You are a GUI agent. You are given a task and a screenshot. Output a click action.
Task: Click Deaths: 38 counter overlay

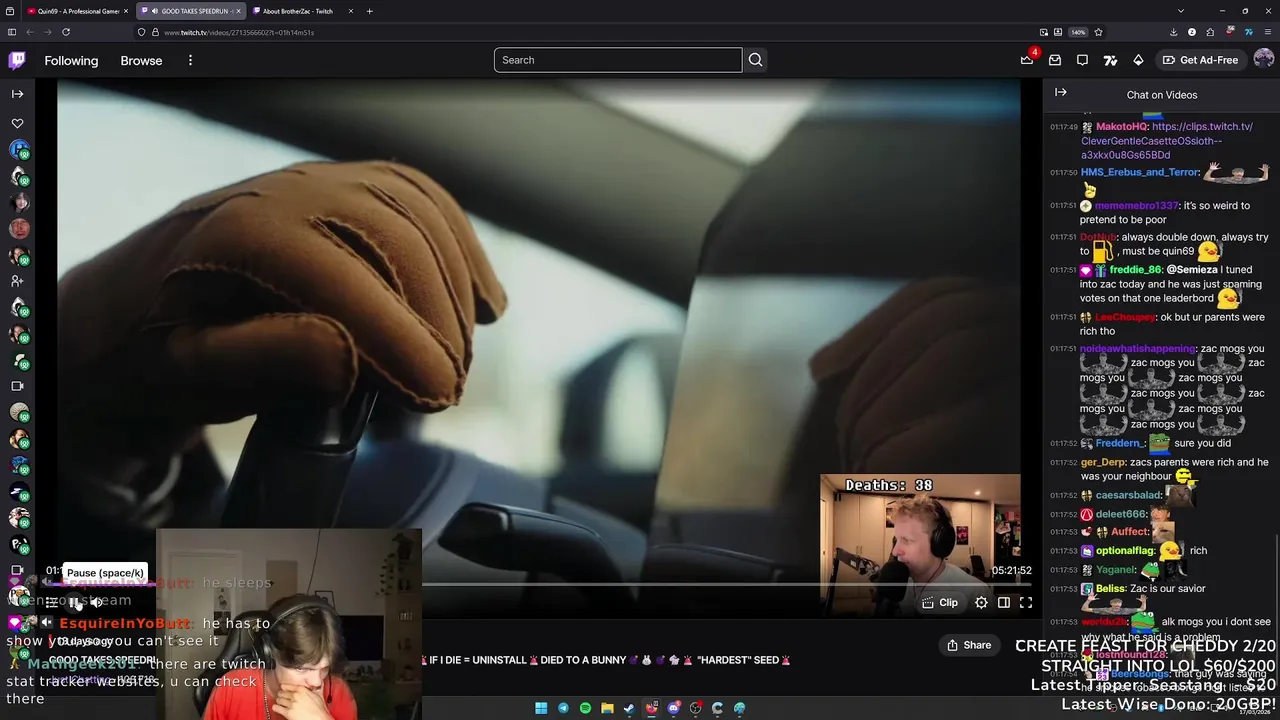tap(889, 485)
